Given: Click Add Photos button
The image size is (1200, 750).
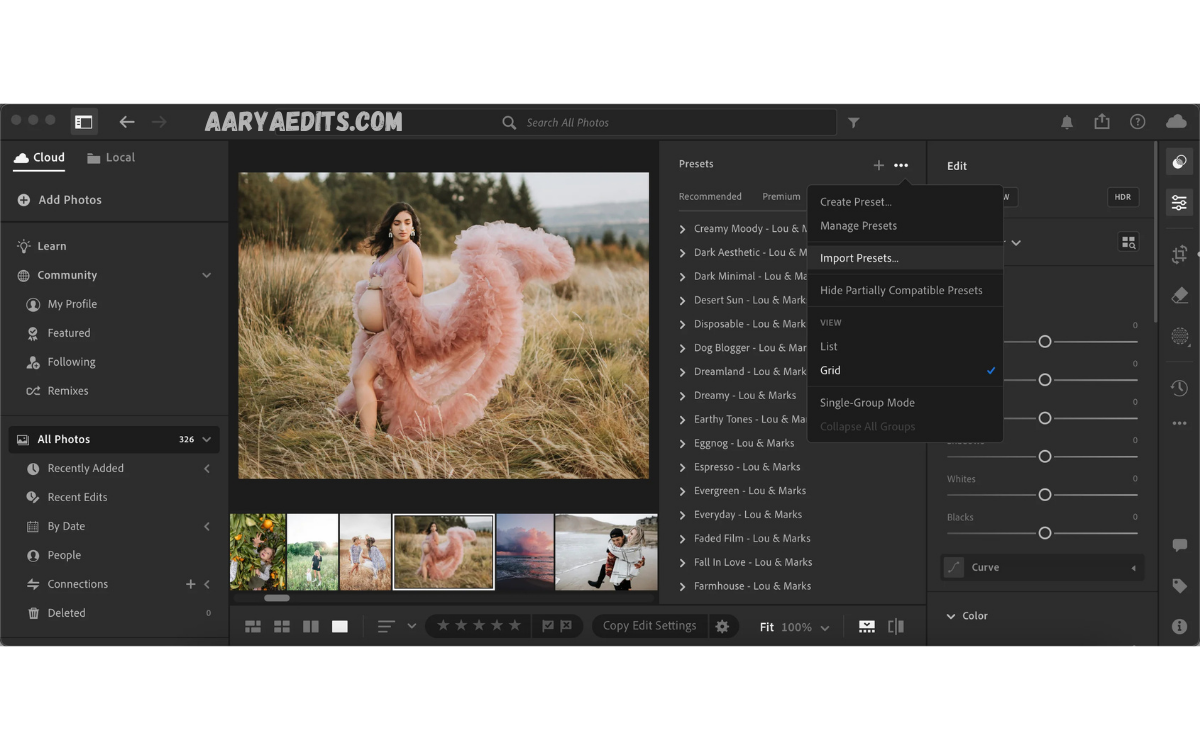Looking at the screenshot, I should pyautogui.click(x=59, y=200).
